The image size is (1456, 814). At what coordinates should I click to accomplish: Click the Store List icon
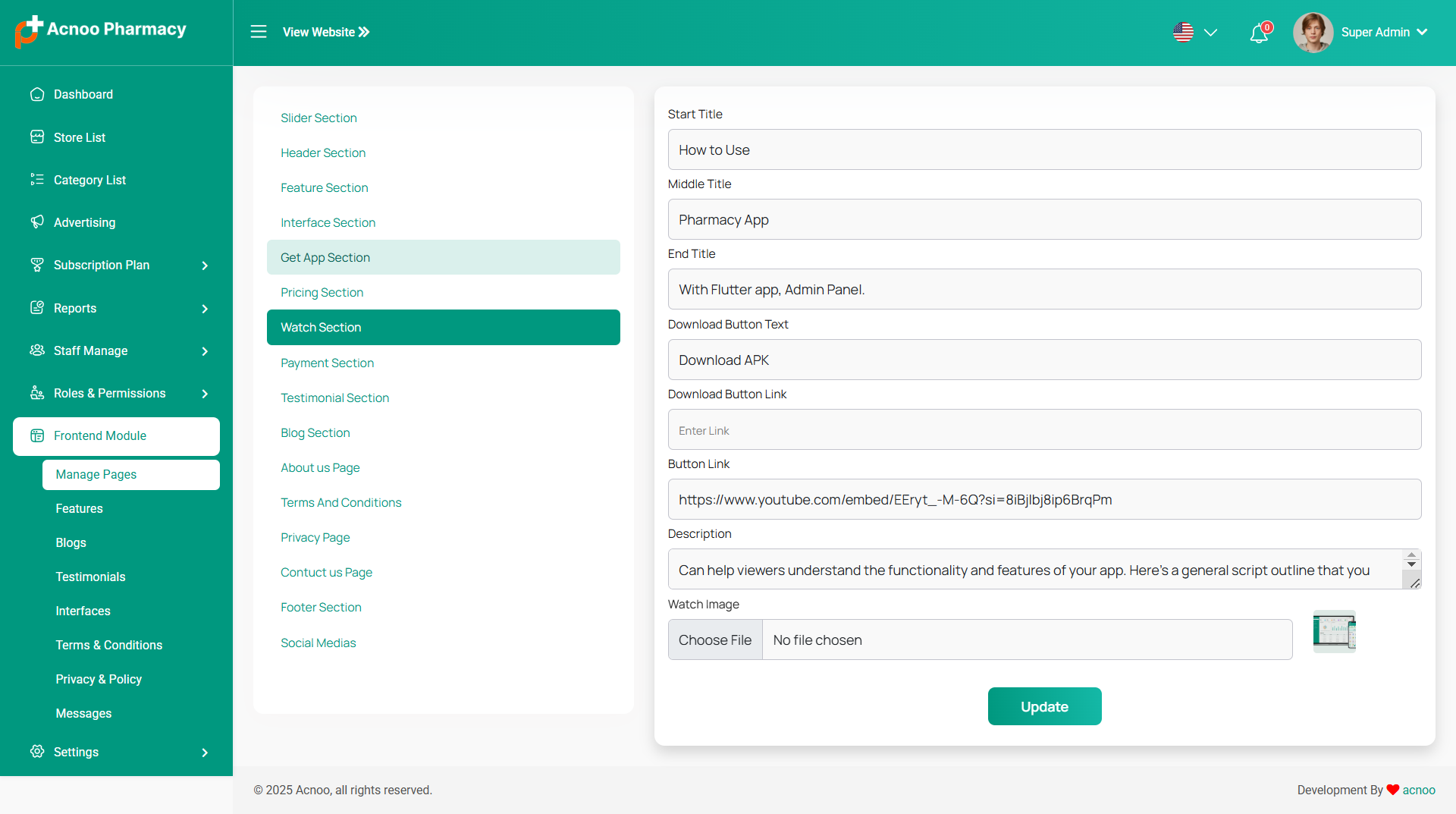[37, 137]
